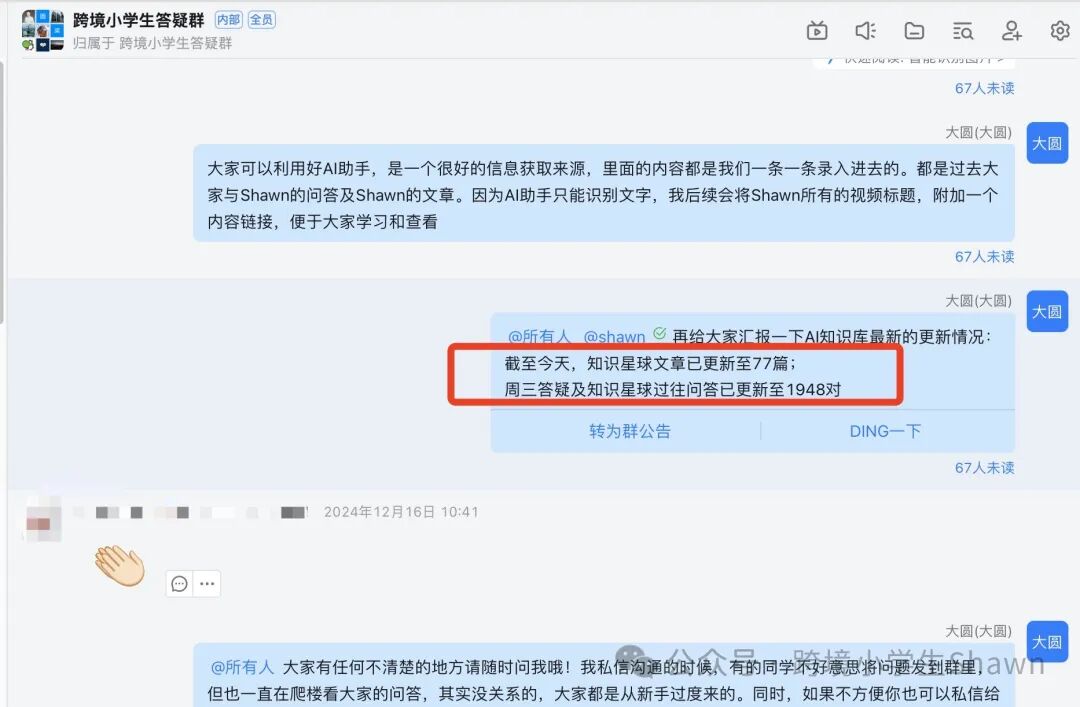Click the smiley reaction icon below the clap

pyautogui.click(x=178, y=583)
